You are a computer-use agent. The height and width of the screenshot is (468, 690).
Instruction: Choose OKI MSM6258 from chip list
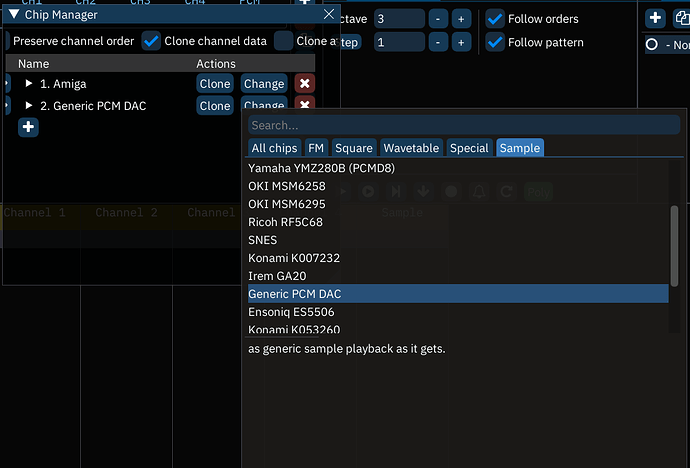[x=458, y=186]
